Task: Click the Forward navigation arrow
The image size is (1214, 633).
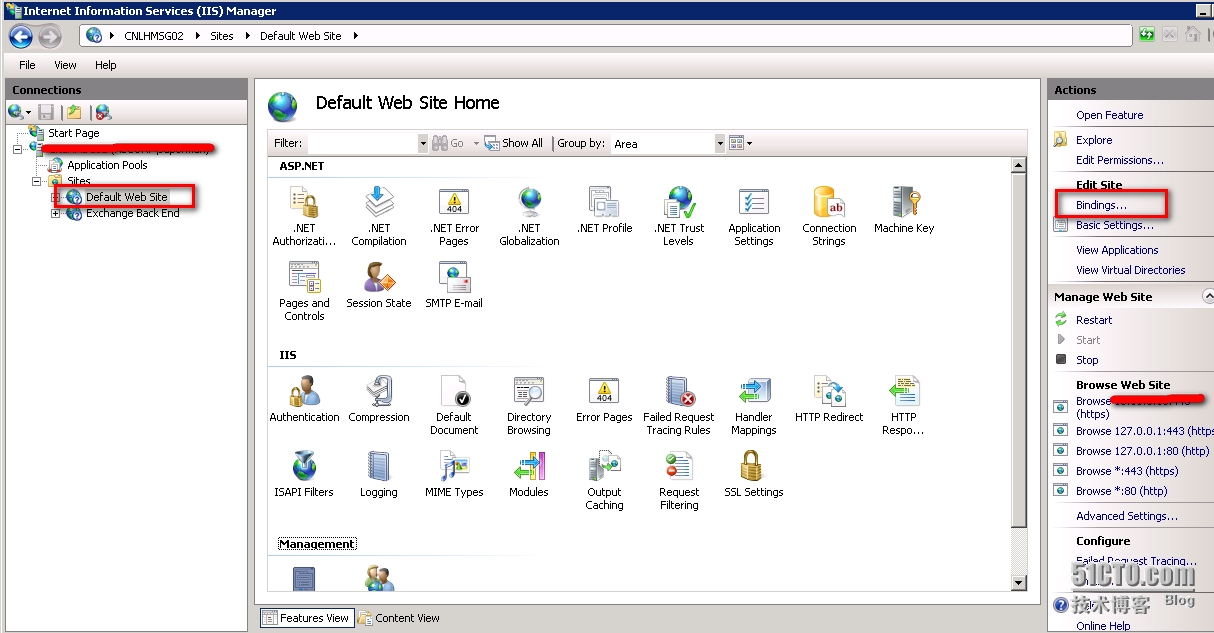Action: tap(49, 37)
